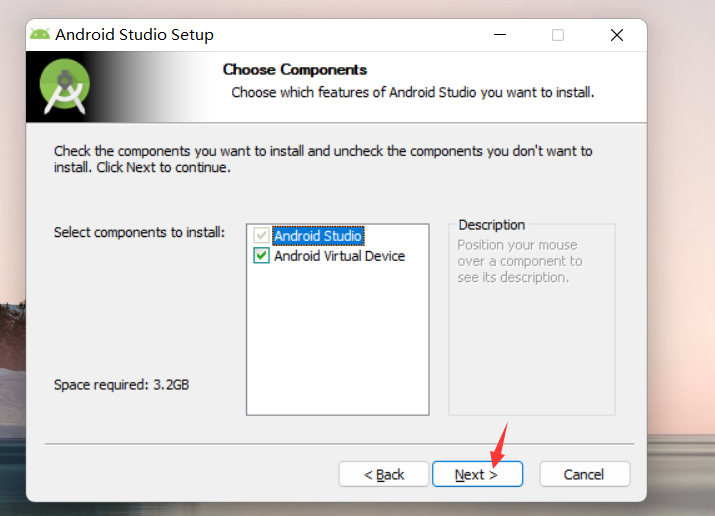The image size is (715, 516).
Task: Click the Android icon in title bar
Action: (x=40, y=34)
